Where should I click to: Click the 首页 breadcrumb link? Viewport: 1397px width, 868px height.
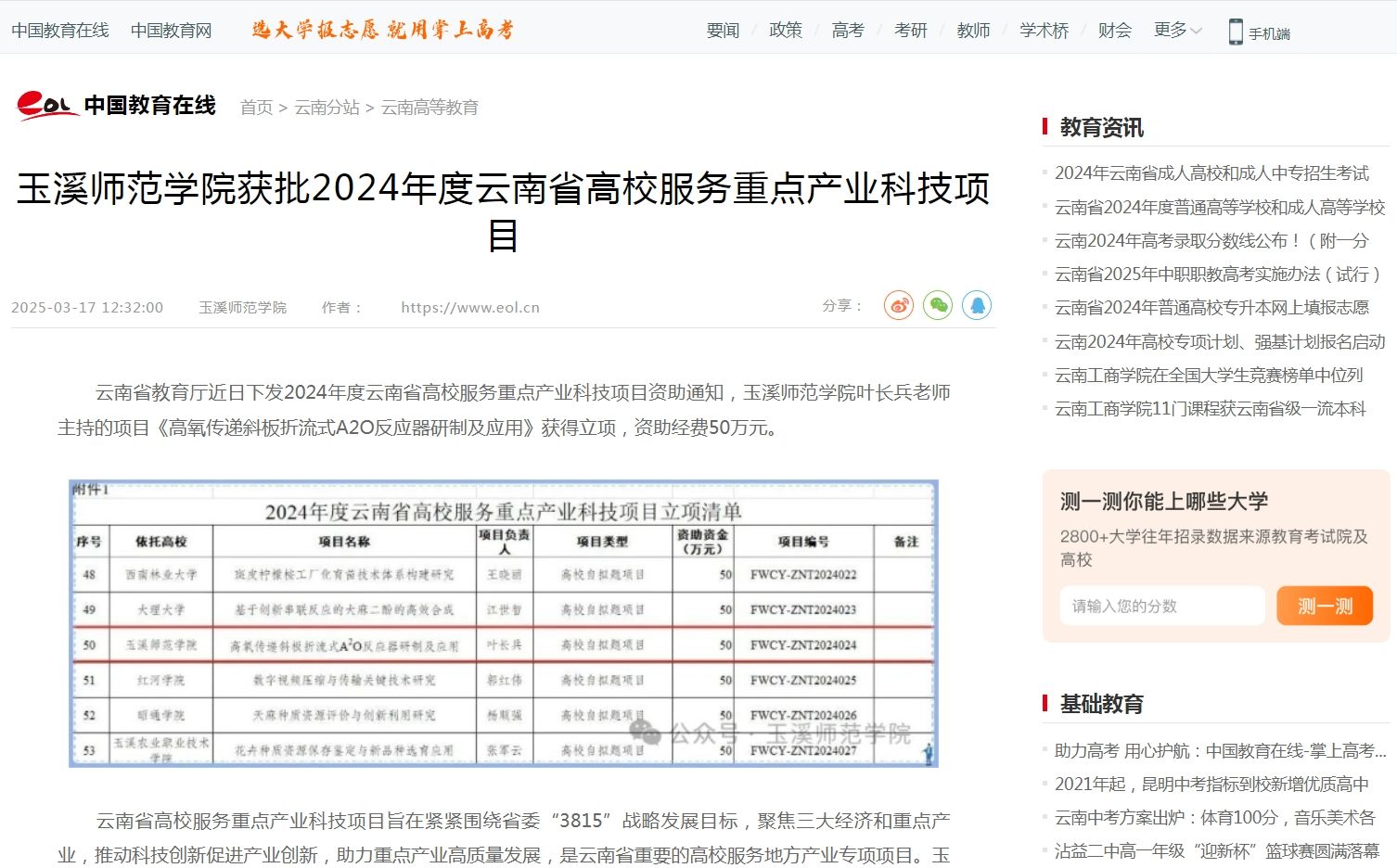[x=256, y=108]
